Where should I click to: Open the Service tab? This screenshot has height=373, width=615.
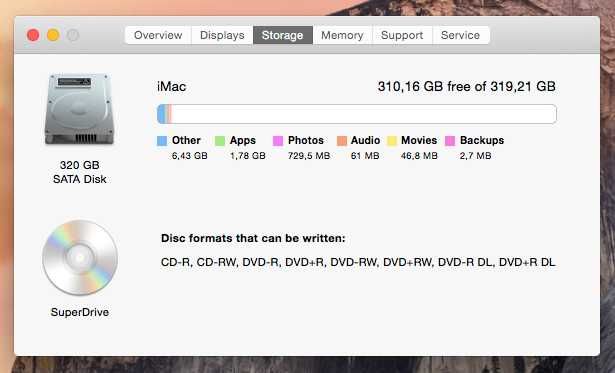click(460, 35)
